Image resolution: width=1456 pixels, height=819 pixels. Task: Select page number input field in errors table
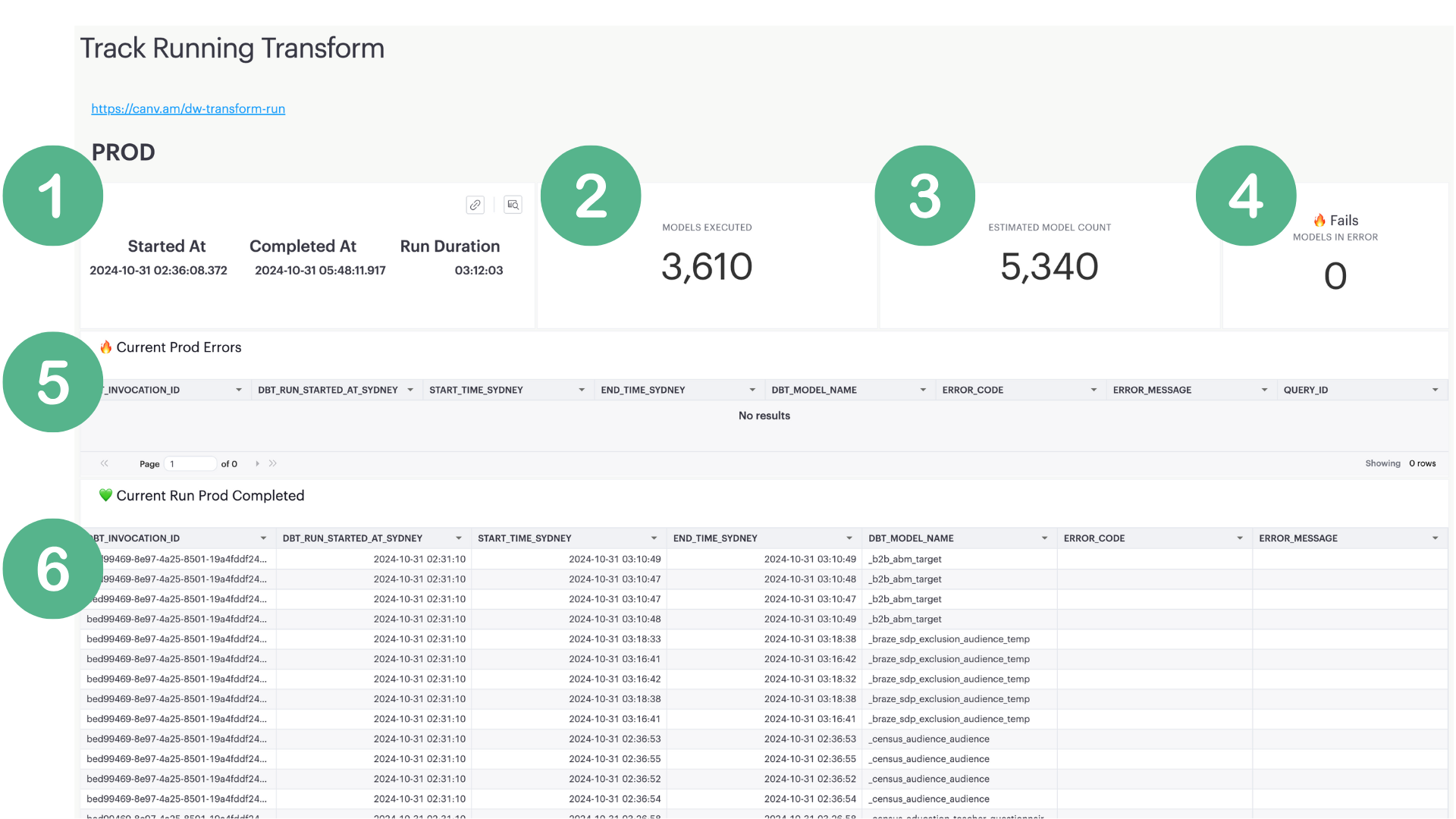(191, 463)
